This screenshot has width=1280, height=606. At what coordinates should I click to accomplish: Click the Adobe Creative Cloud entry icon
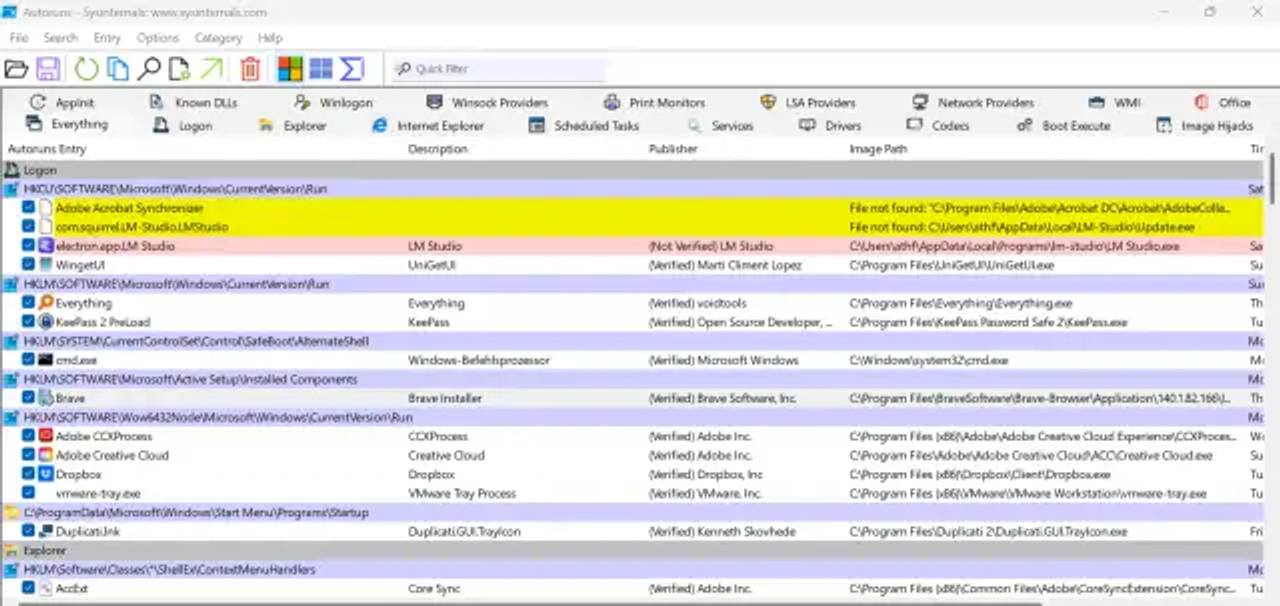click(46, 455)
